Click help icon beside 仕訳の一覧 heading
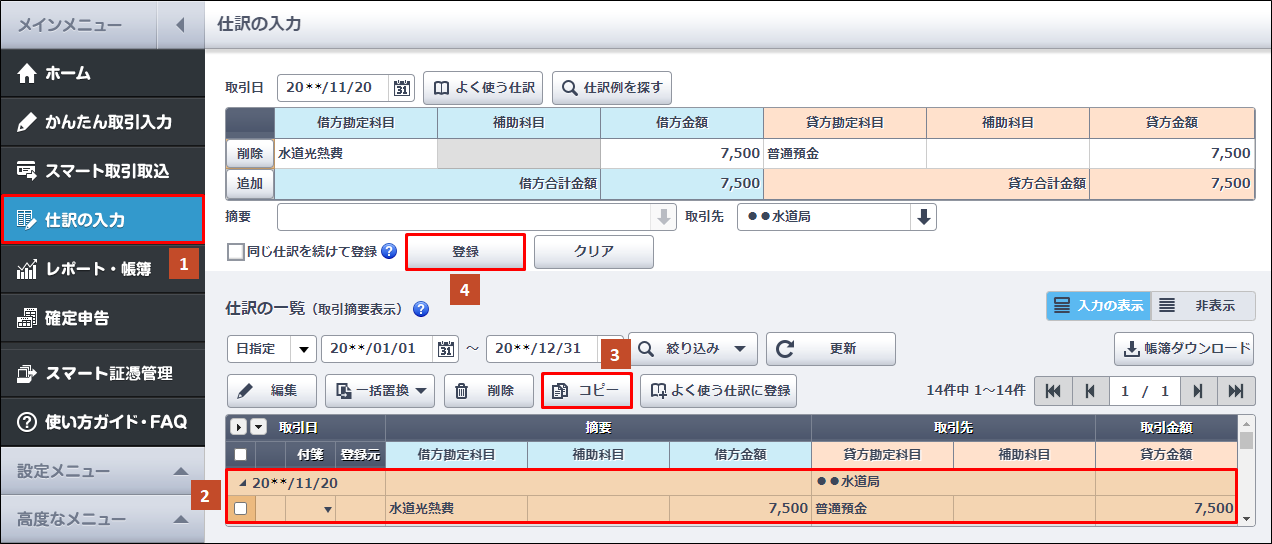The image size is (1272, 544). (421, 309)
